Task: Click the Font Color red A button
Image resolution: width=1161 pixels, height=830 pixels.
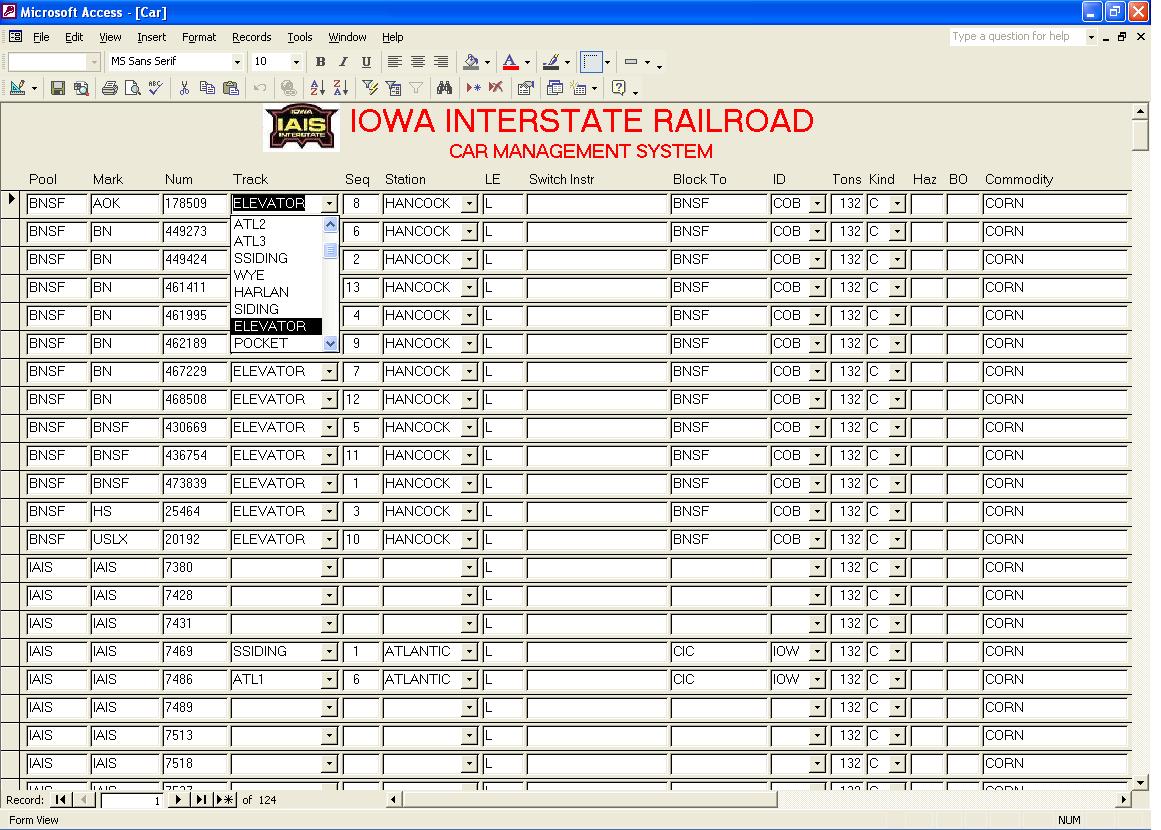Action: 510,62
